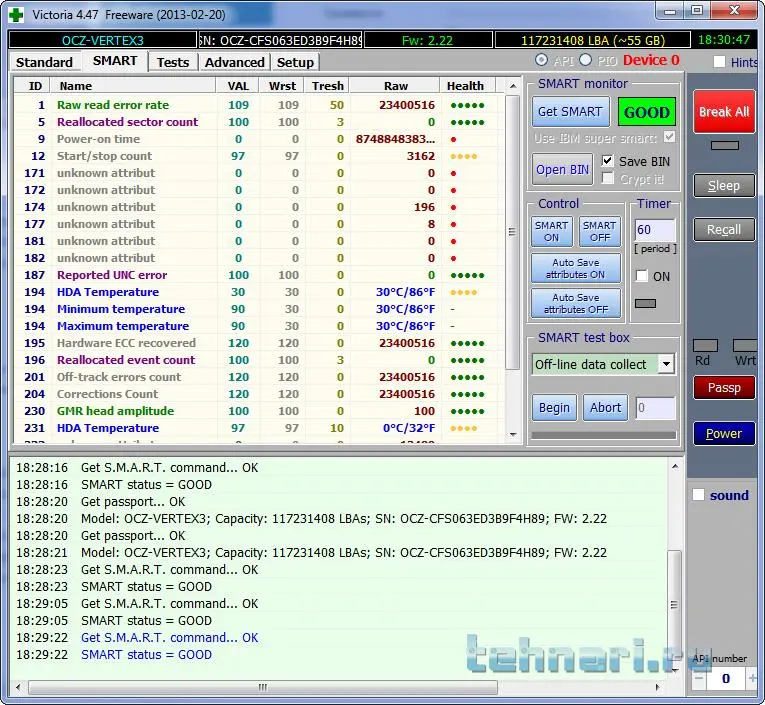
Task: Click the Abort test button
Action: (x=605, y=407)
